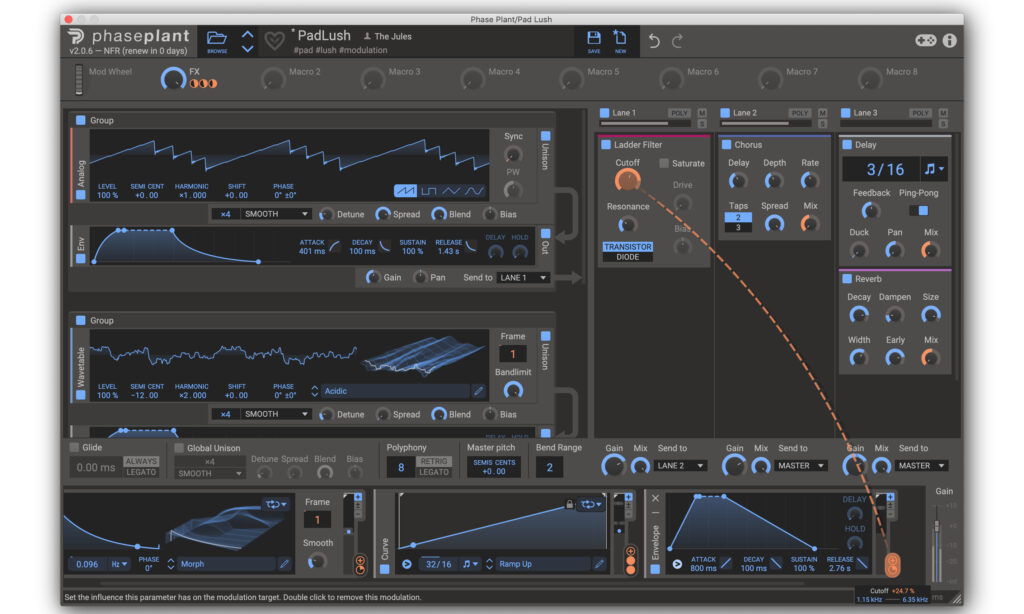Select the triangle waveform shape
Viewport: 1024px width, 614px height.
pyautogui.click(x=451, y=191)
